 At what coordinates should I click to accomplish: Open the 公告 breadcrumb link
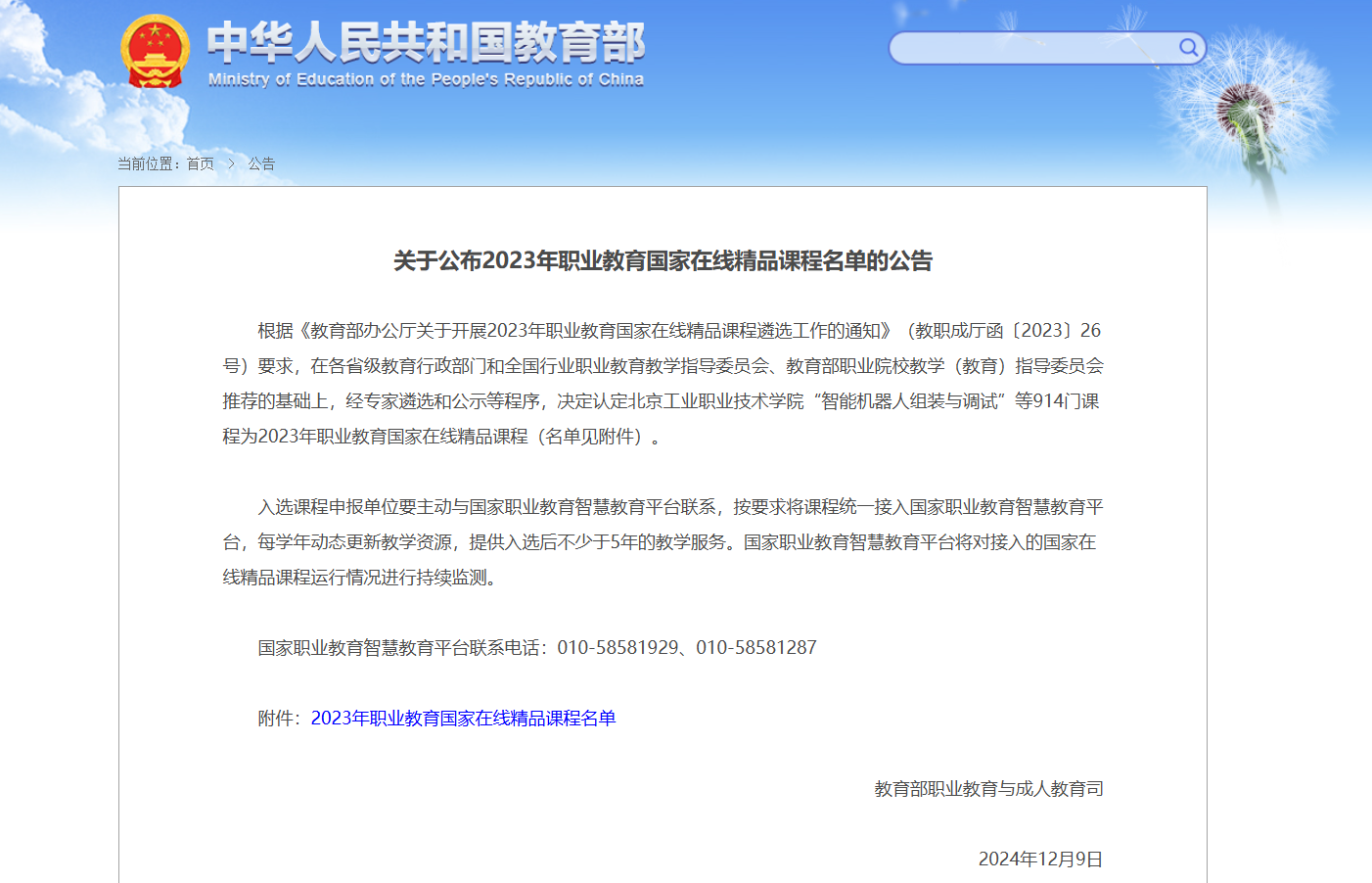[x=261, y=163]
